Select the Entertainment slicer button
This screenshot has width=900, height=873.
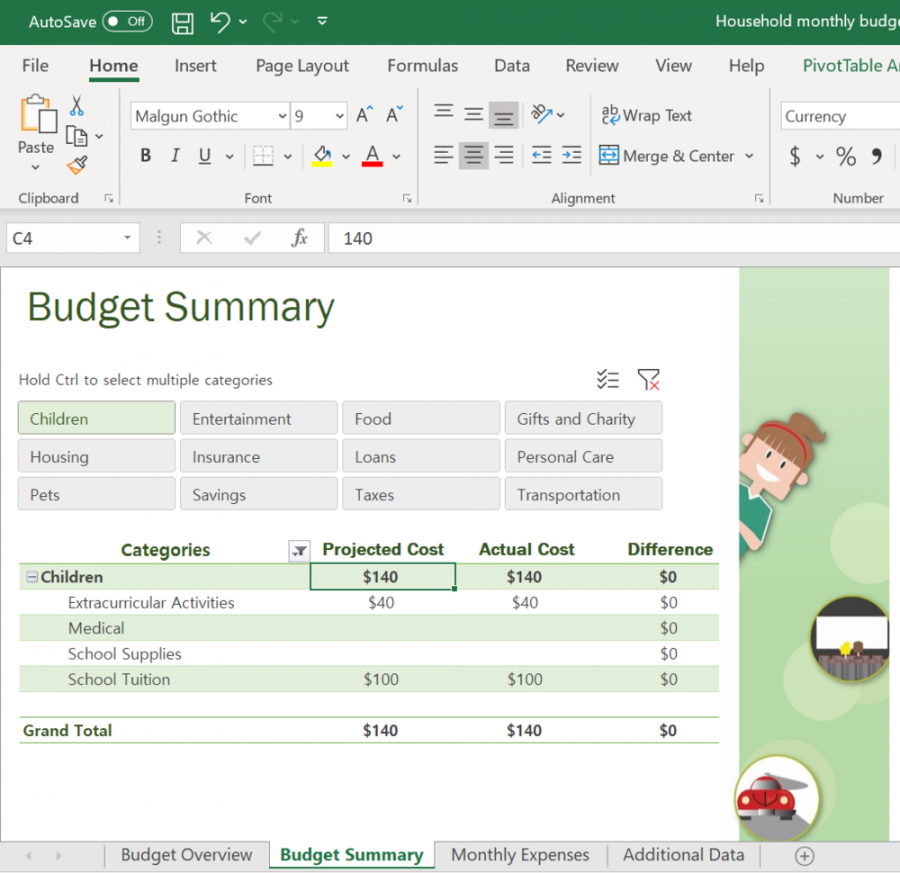coord(258,419)
